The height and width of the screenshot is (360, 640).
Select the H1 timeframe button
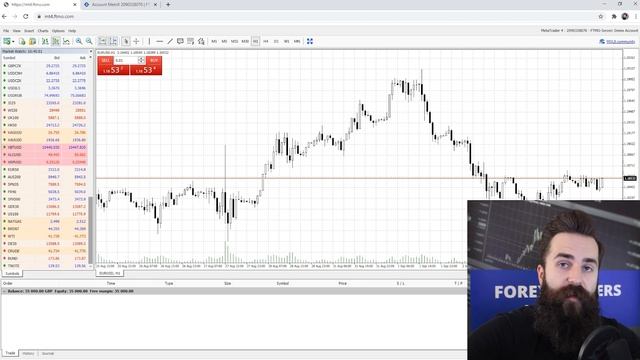pyautogui.click(x=256, y=41)
